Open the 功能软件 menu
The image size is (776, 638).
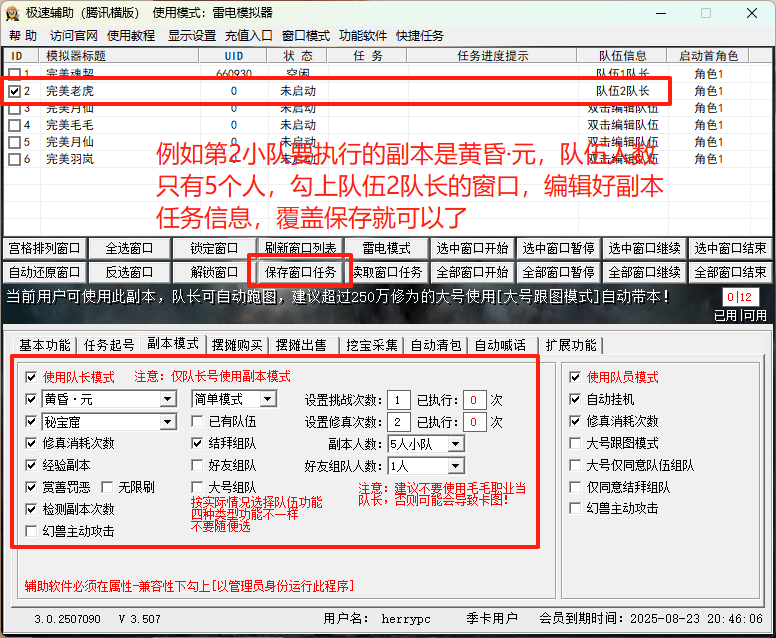click(x=363, y=36)
